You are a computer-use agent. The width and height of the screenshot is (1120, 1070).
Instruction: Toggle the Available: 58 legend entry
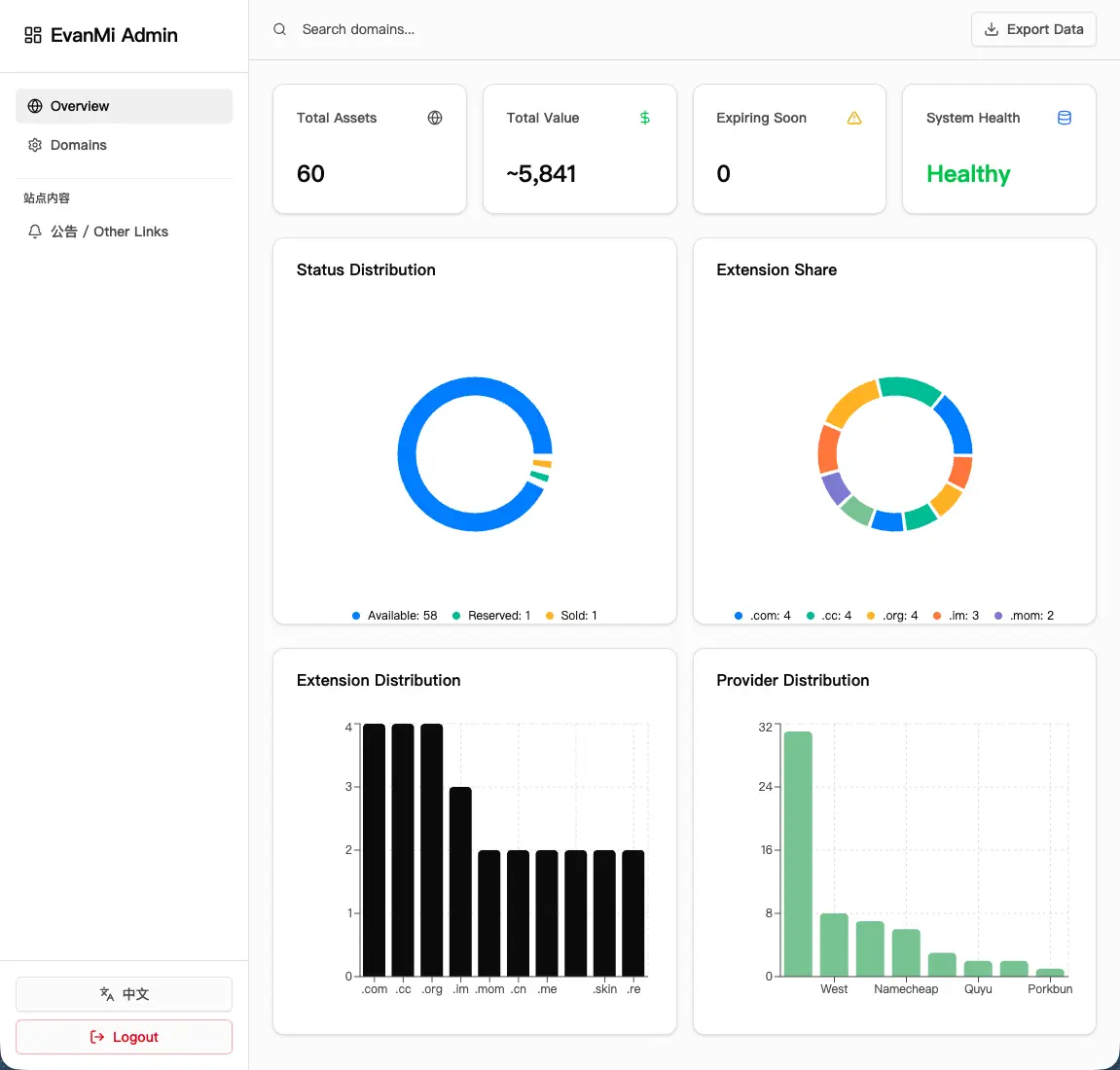click(x=395, y=616)
